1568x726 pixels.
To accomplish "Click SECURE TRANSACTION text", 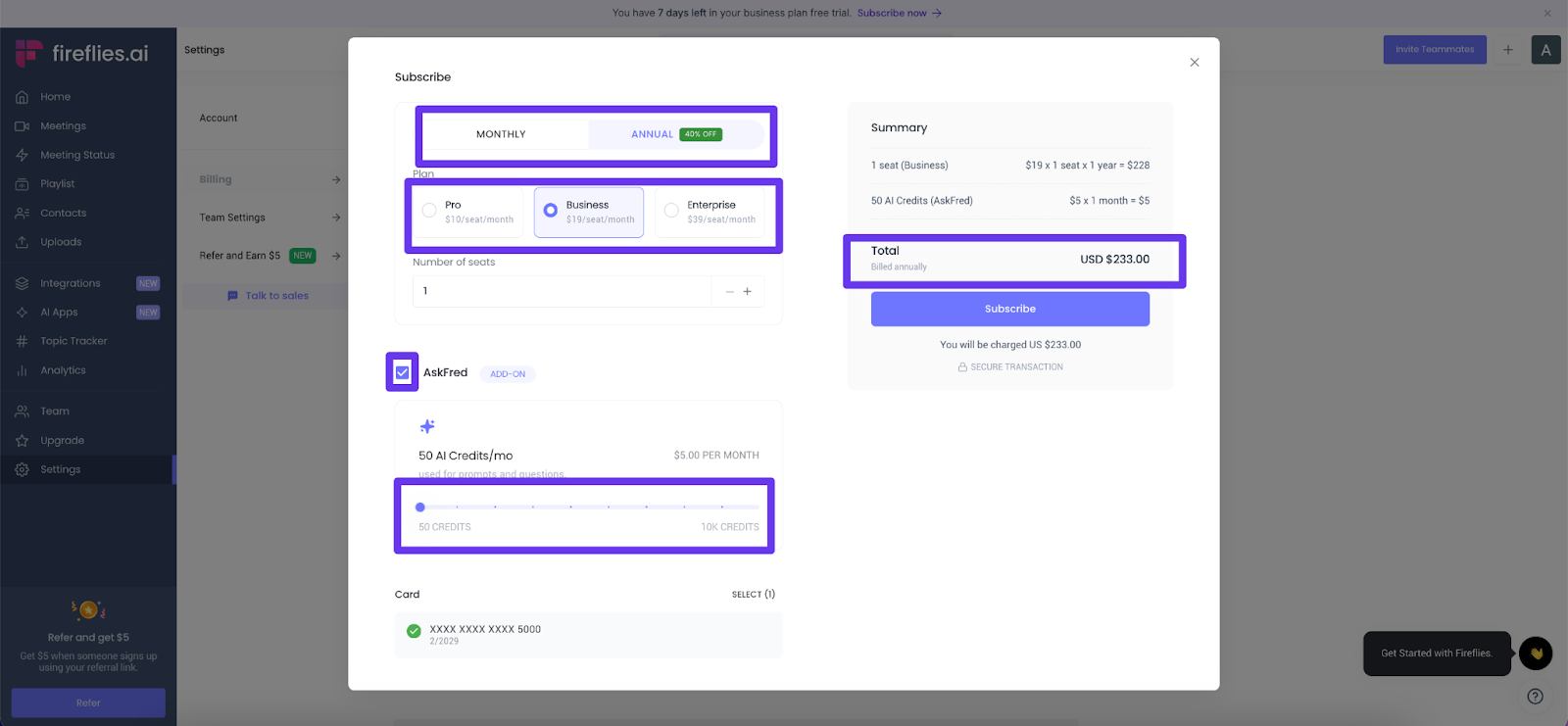I will (x=1016, y=367).
